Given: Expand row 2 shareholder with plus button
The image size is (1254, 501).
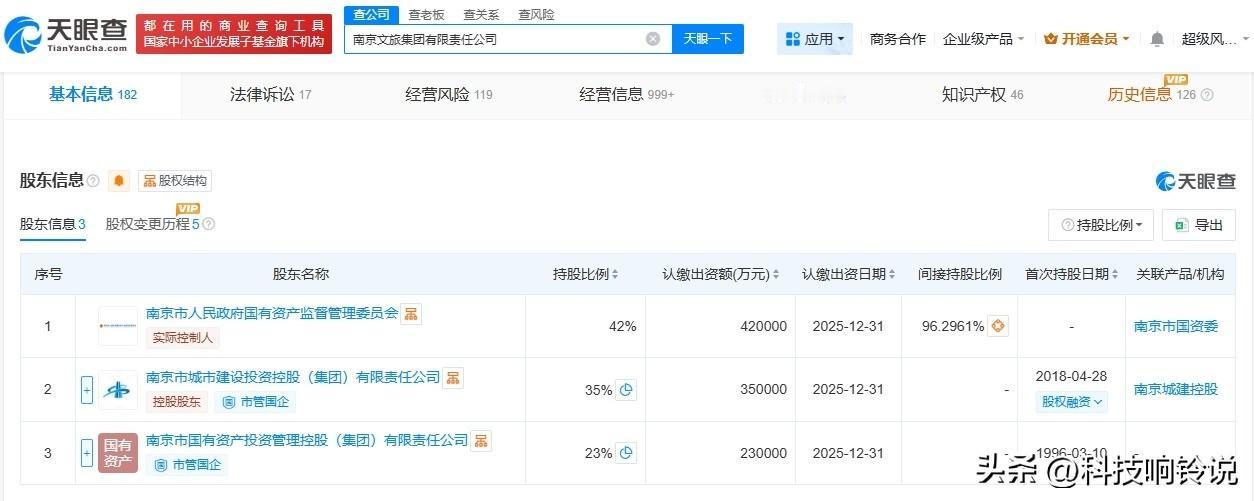Looking at the screenshot, I should (x=87, y=390).
